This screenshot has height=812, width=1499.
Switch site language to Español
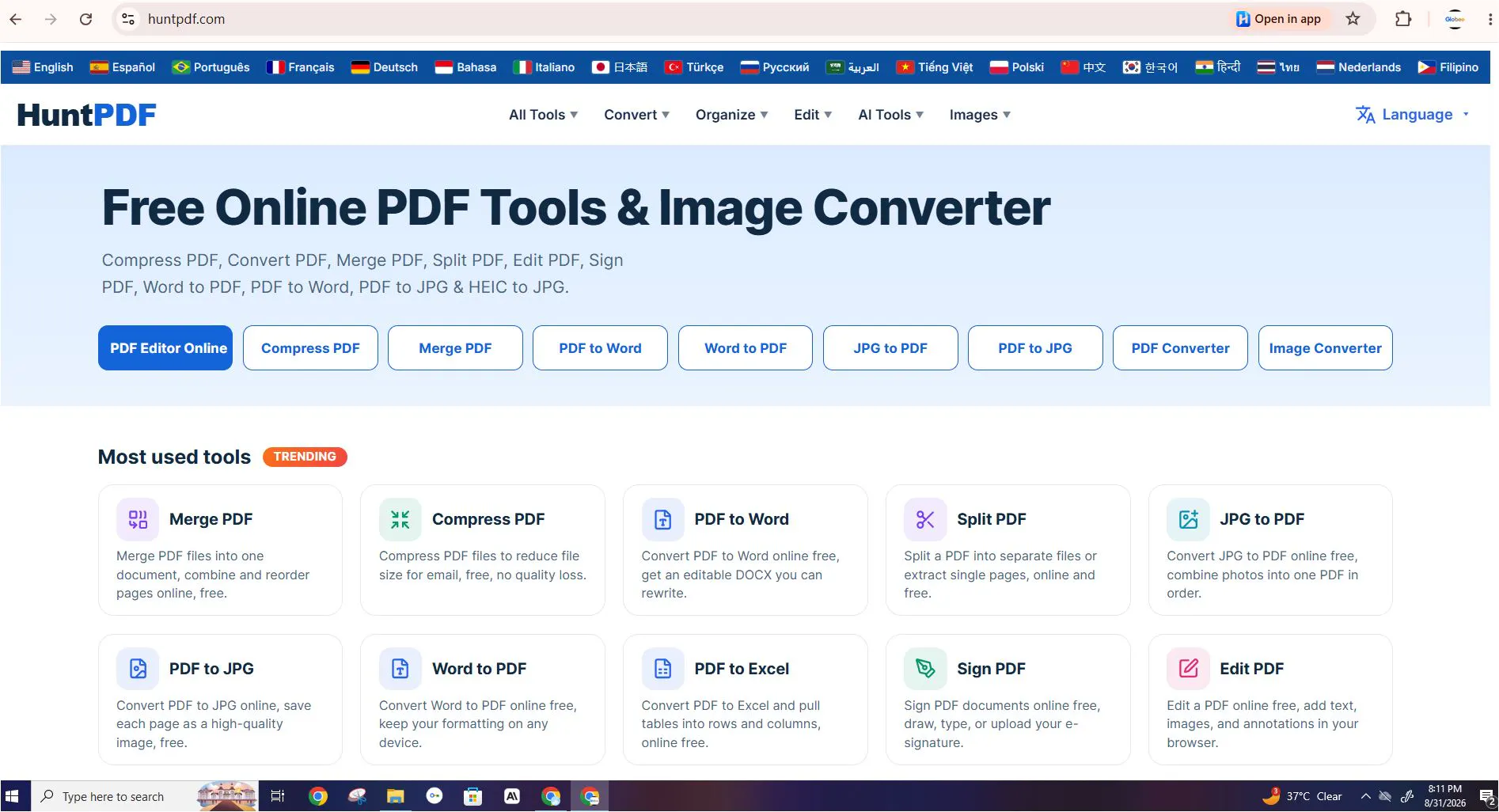[x=122, y=67]
